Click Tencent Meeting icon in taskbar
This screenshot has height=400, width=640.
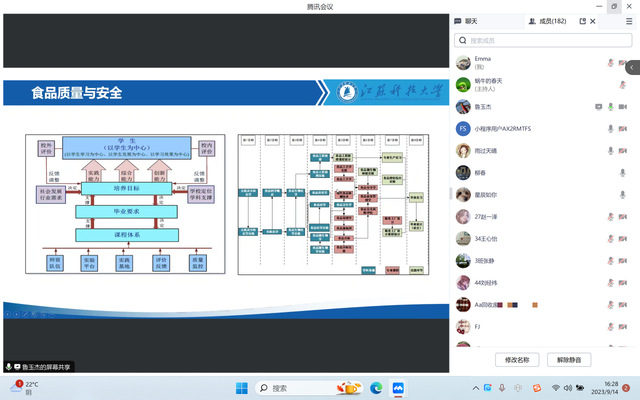pyautogui.click(x=397, y=387)
